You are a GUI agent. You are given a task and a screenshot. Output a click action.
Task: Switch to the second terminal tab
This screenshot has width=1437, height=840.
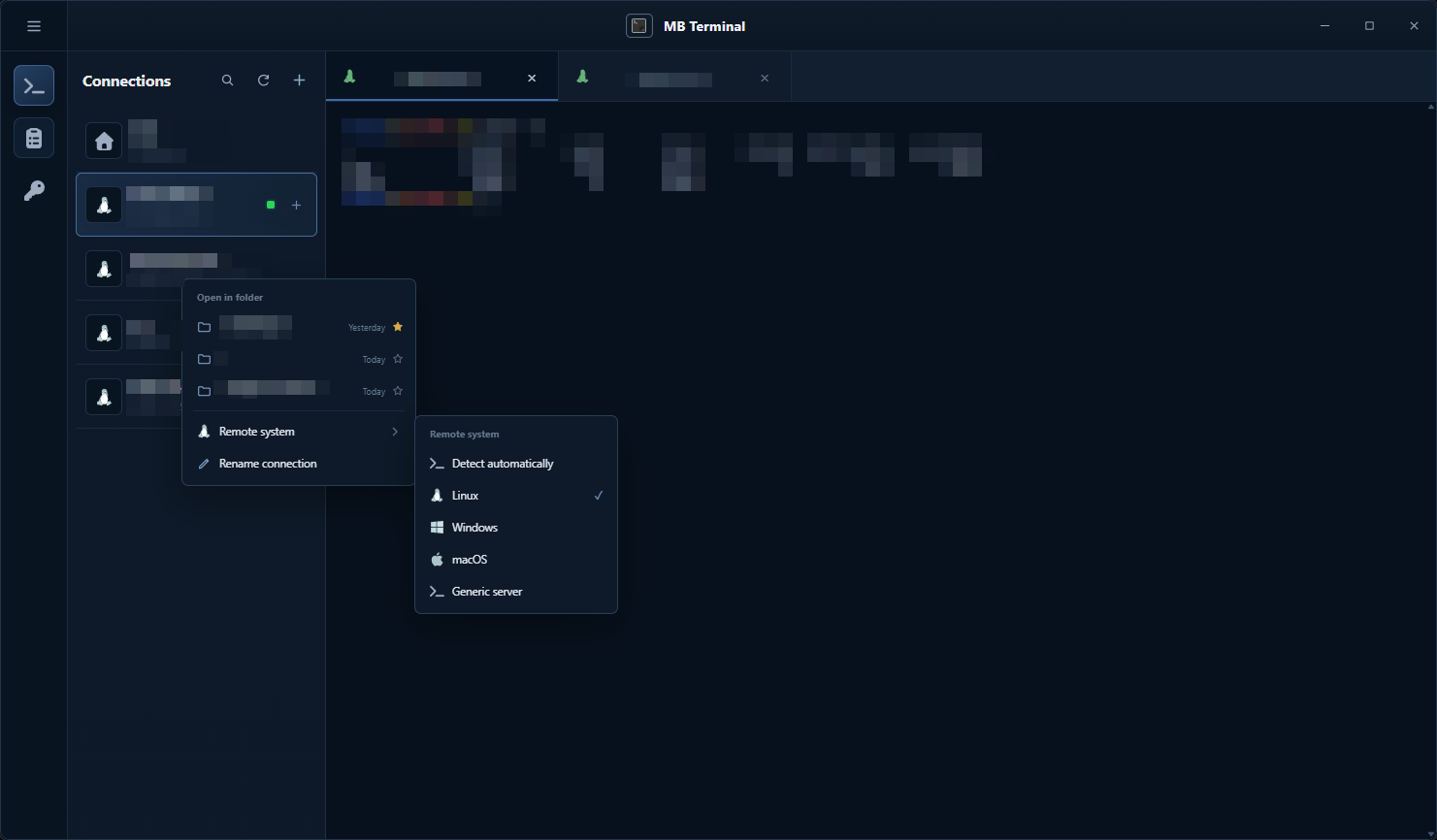674,77
